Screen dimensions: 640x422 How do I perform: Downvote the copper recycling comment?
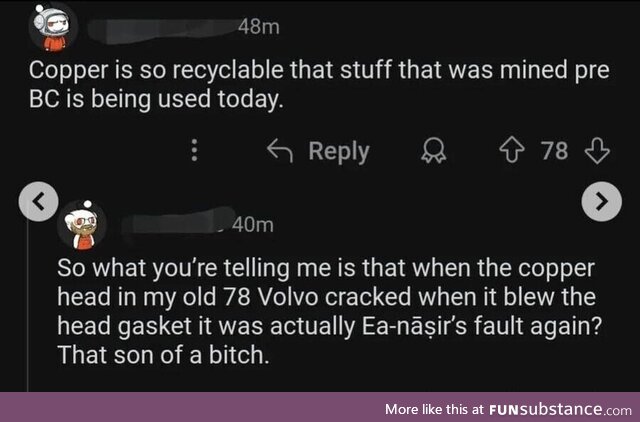click(x=597, y=150)
